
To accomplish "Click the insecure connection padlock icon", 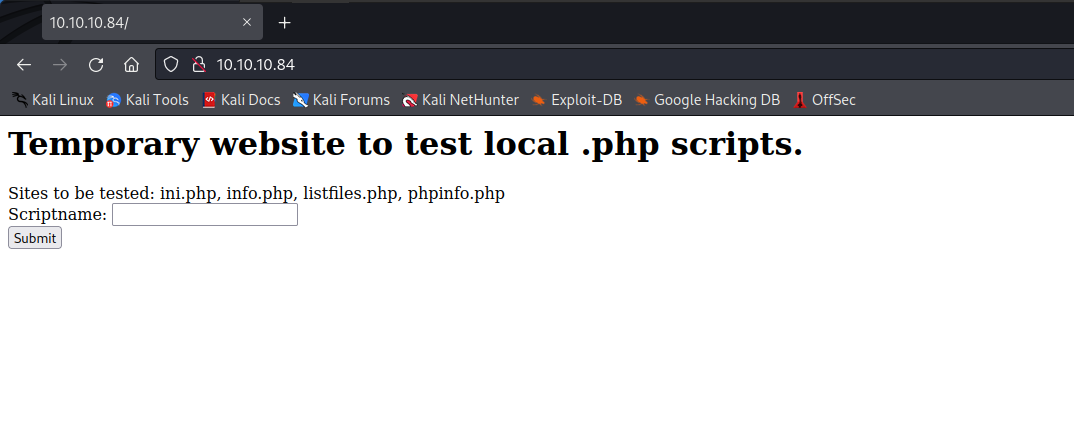I will coord(198,65).
